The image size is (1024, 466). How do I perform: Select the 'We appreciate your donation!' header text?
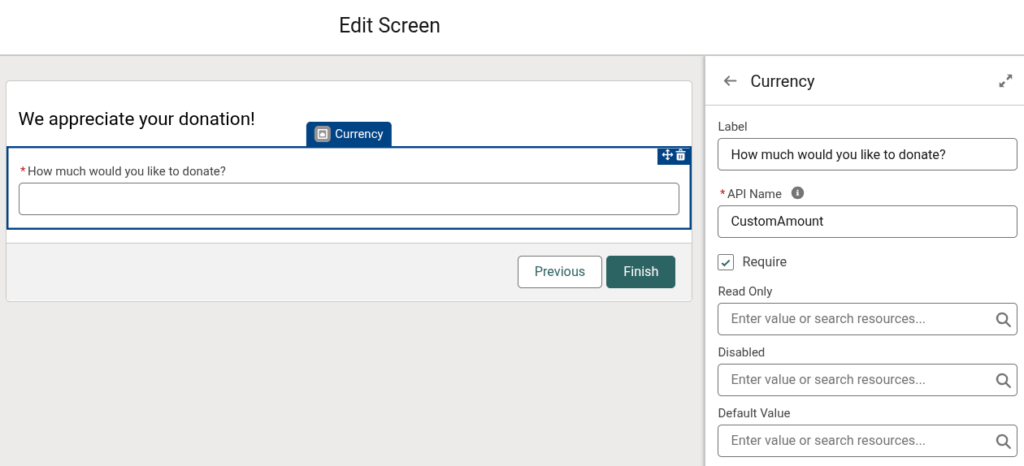click(x=136, y=119)
